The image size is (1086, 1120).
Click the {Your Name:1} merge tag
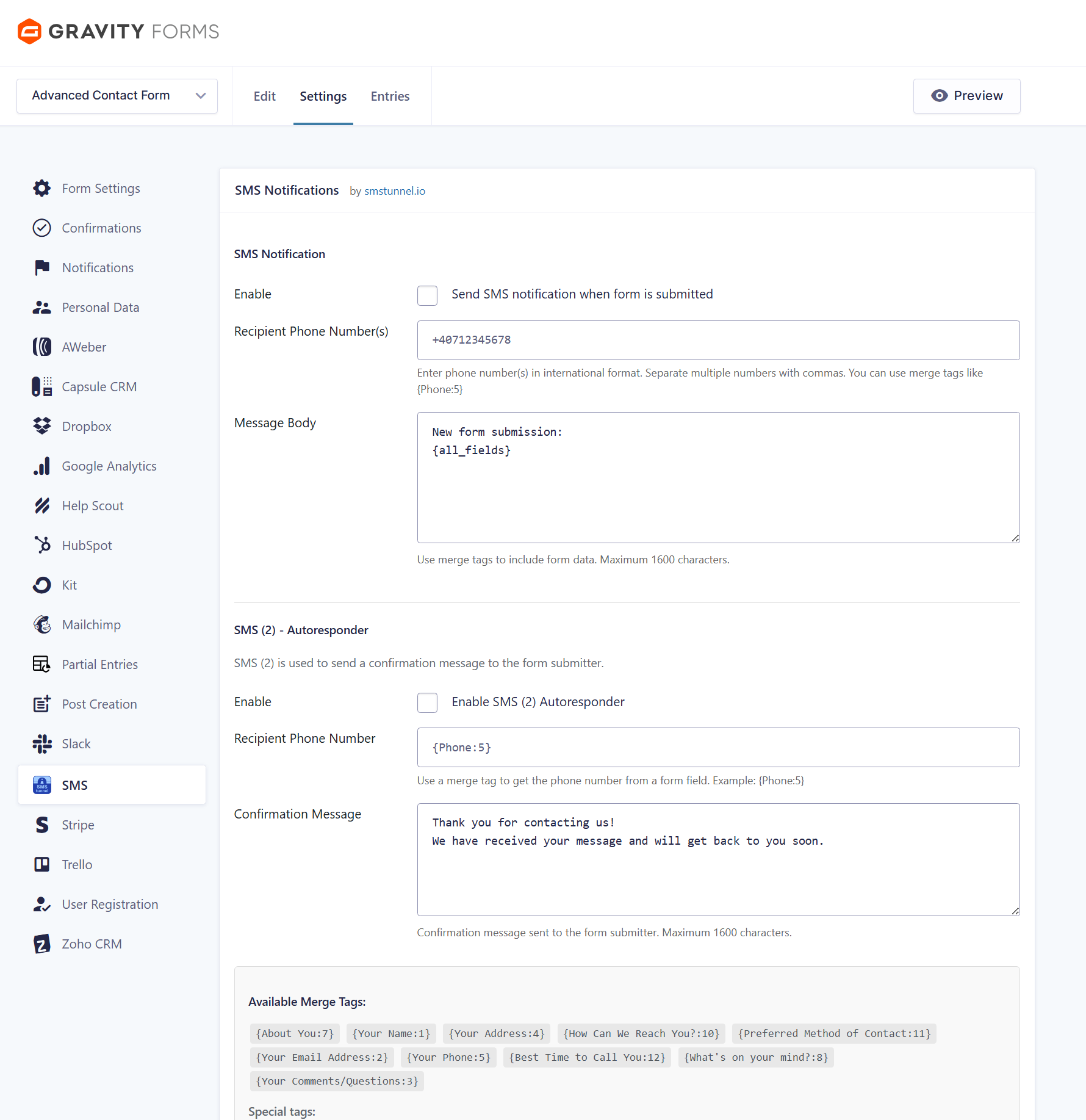pyautogui.click(x=391, y=1033)
